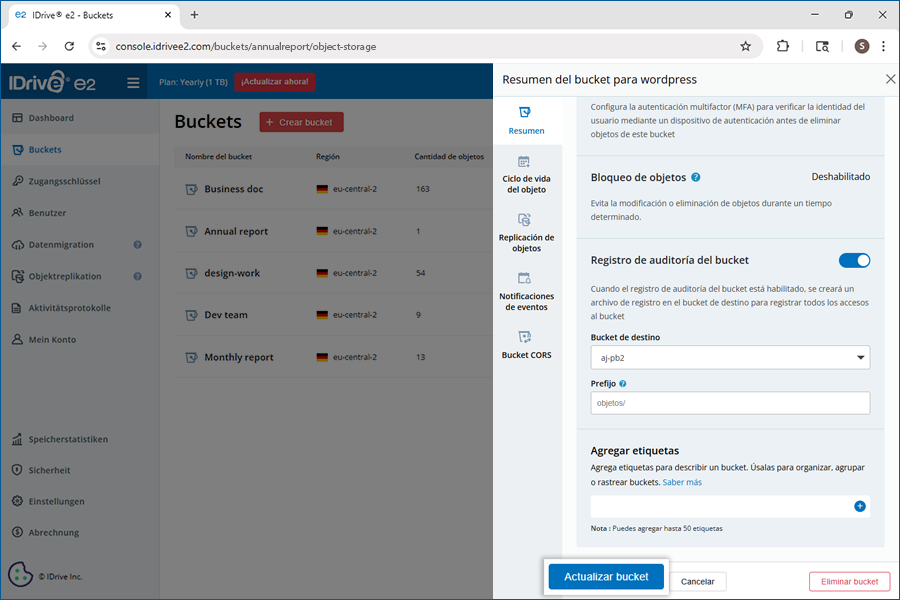Click the browser address bar URL
This screenshot has width=900, height=600.
246,47
